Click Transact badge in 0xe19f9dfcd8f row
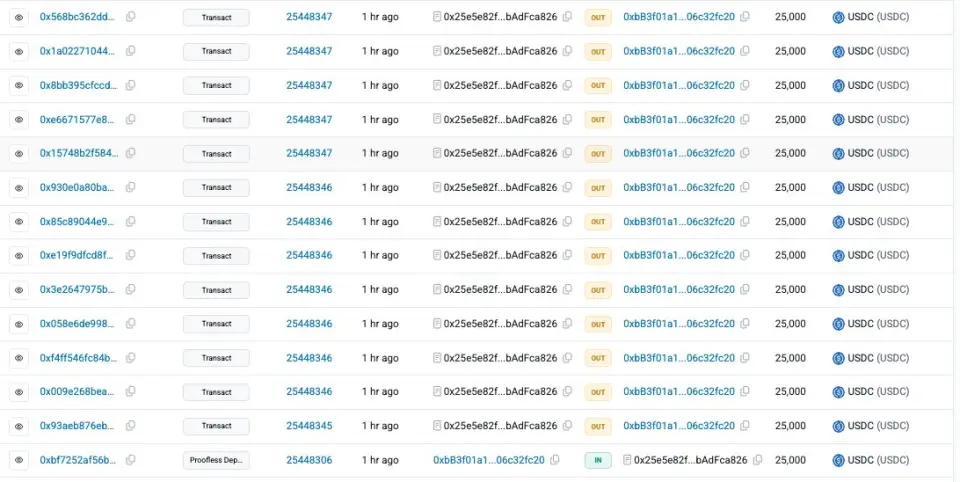960x482 pixels. coord(216,256)
